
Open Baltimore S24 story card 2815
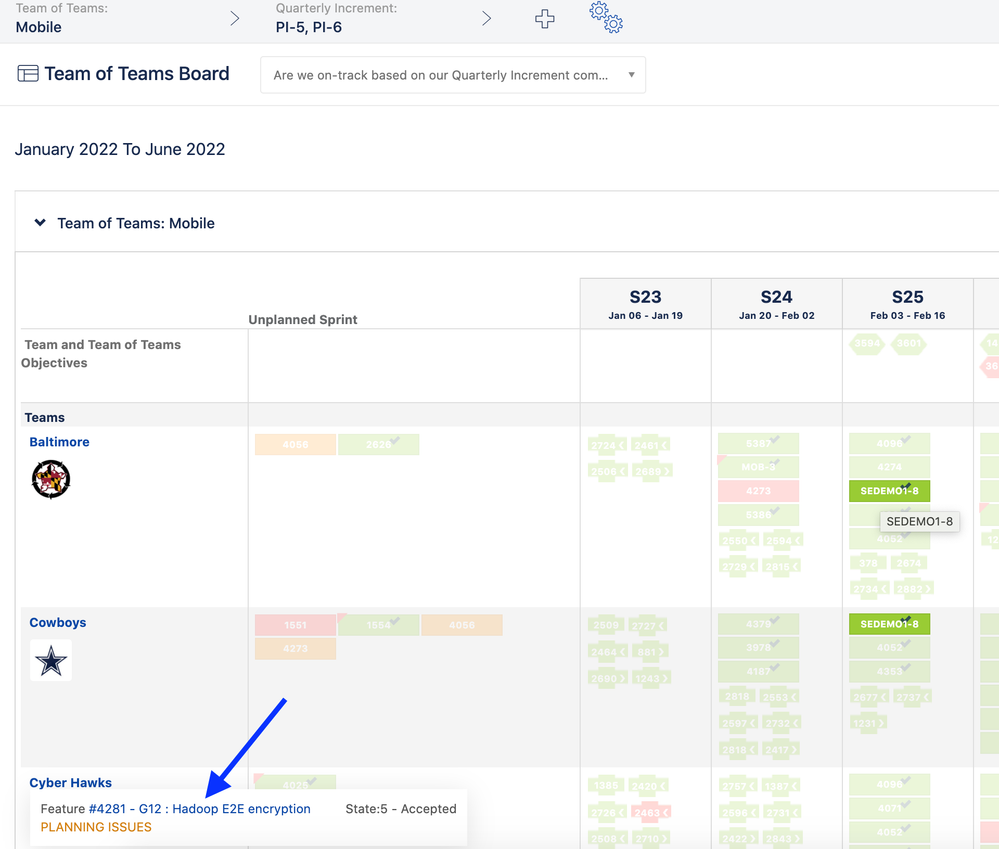[x=782, y=567]
